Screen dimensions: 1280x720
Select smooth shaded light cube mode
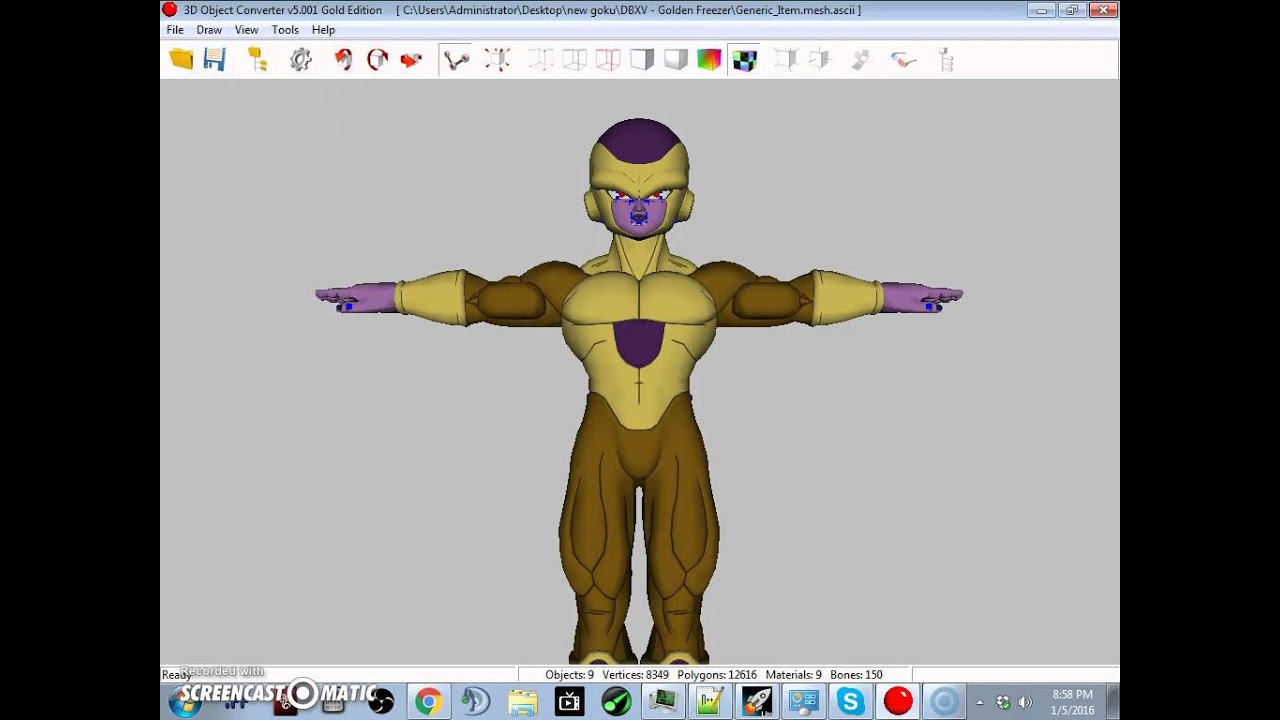pos(676,60)
